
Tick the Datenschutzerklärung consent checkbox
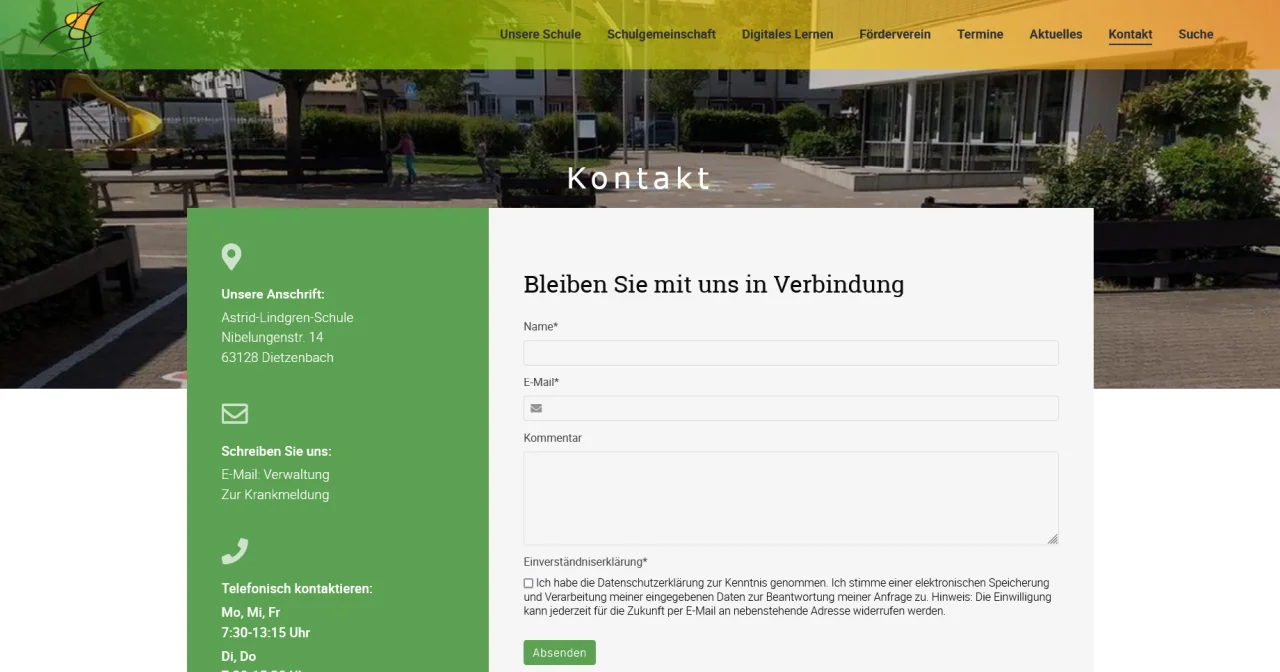click(528, 583)
